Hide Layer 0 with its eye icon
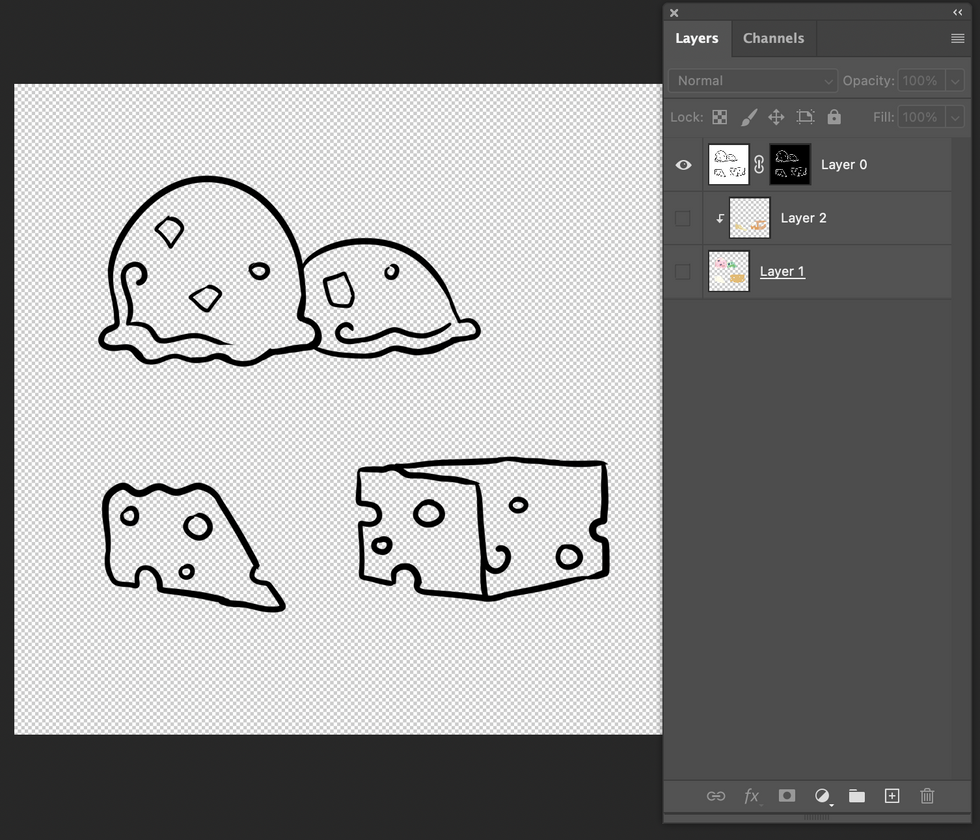The image size is (980, 840). click(x=683, y=165)
